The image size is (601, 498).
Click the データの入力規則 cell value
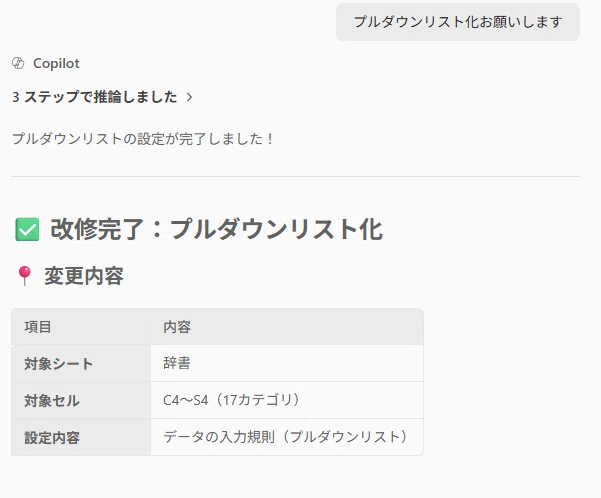[x=287, y=437]
